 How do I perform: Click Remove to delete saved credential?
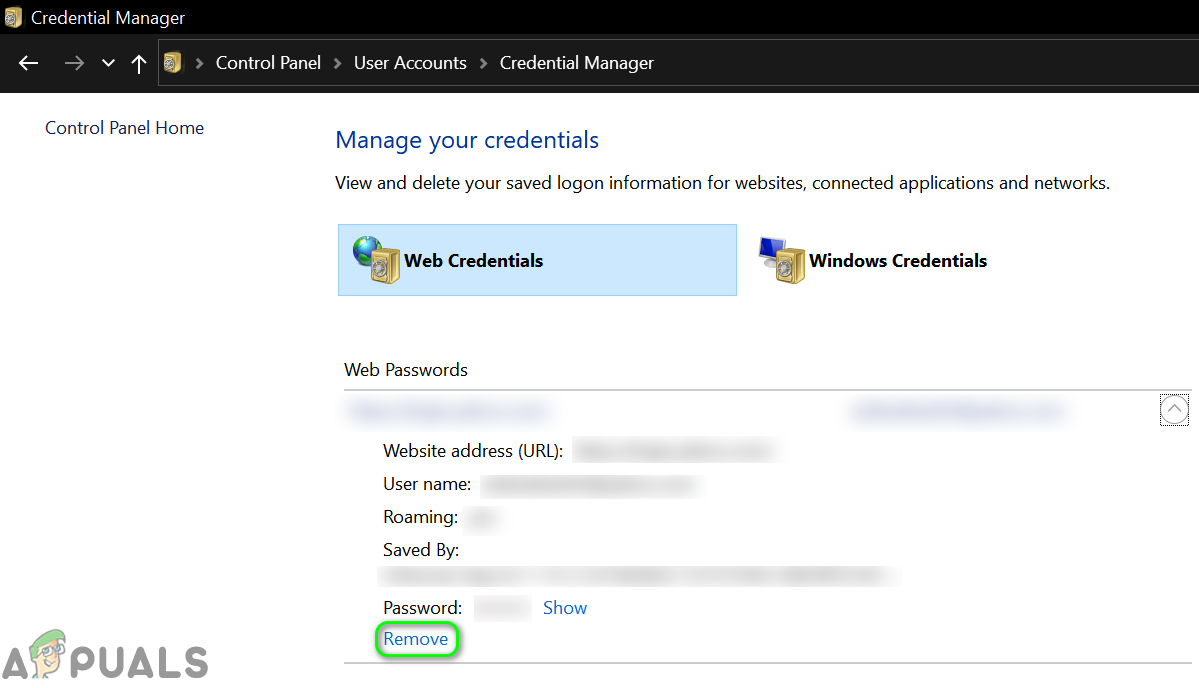[416, 639]
